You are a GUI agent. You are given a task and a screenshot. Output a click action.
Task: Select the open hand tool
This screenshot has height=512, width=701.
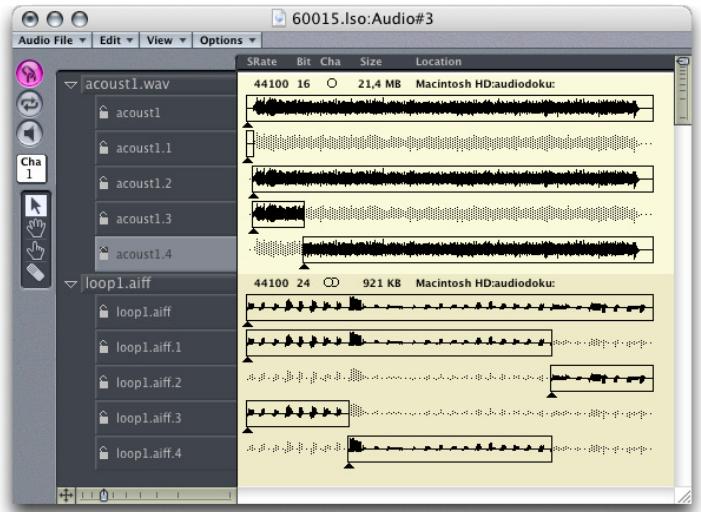(35, 228)
